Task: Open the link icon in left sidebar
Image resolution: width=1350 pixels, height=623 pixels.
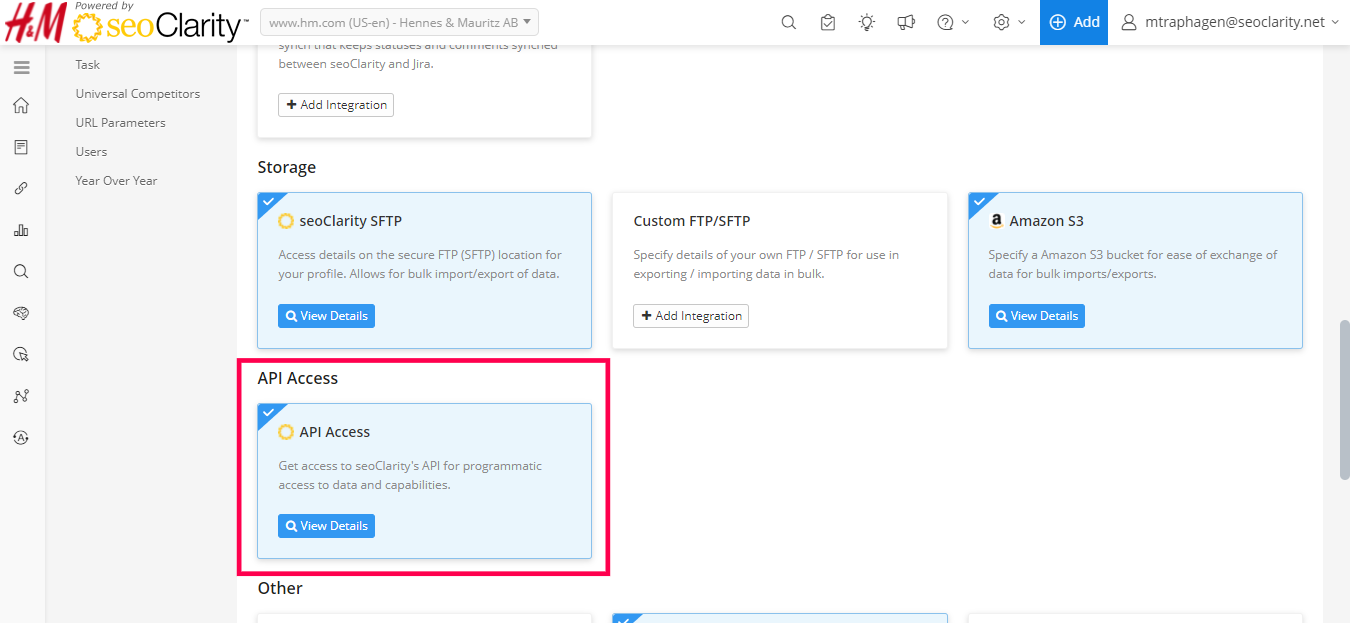Action: 21,188
